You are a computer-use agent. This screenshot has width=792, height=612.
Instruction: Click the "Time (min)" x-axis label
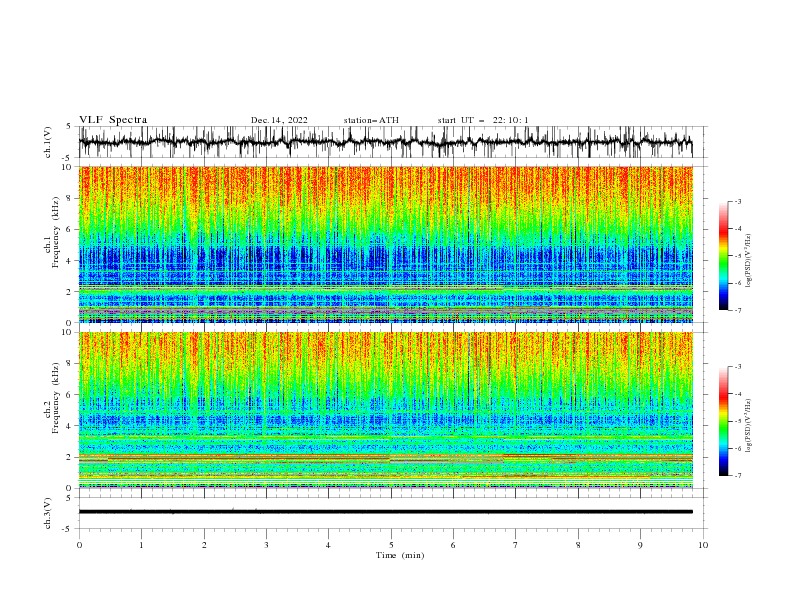point(400,555)
